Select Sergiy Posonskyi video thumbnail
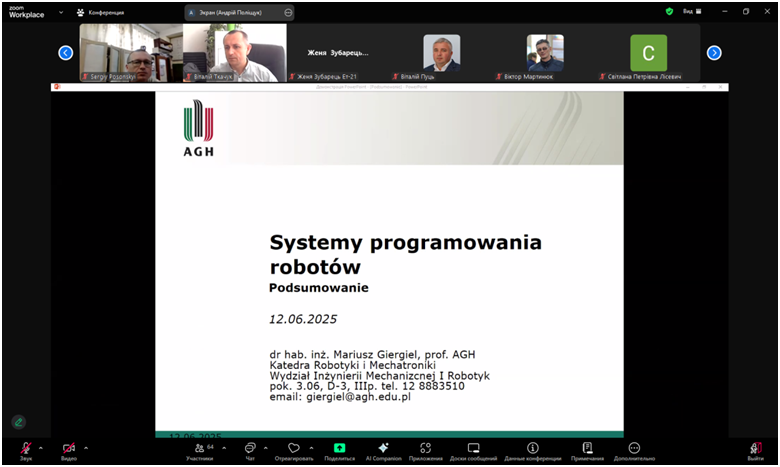 click(131, 53)
